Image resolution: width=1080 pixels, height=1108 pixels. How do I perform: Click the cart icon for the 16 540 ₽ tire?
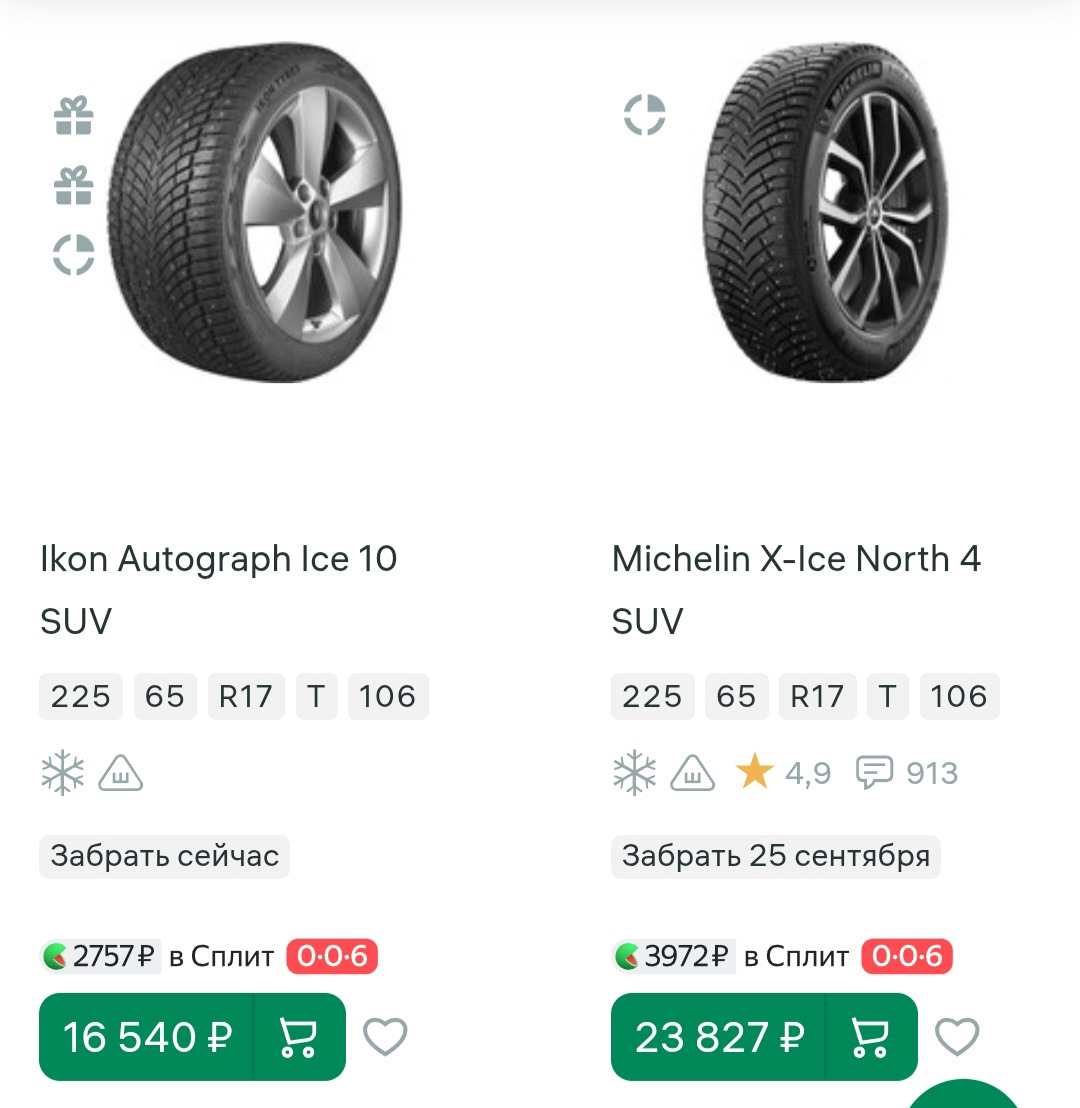click(x=298, y=1037)
